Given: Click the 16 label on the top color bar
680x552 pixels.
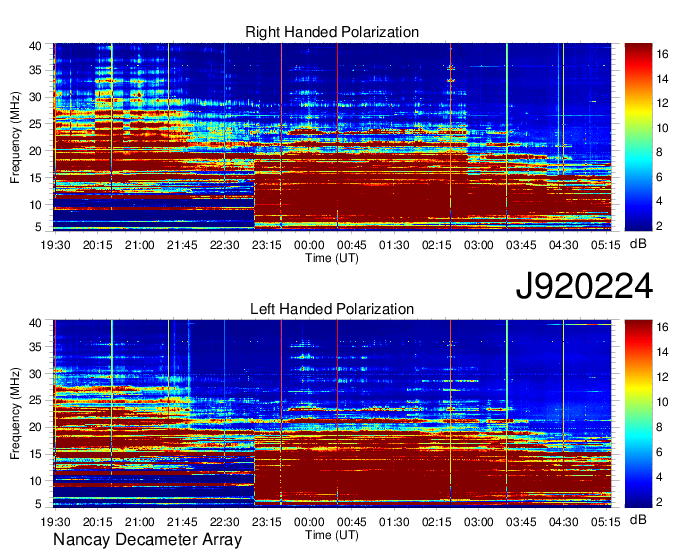Looking at the screenshot, I should coord(662,54).
